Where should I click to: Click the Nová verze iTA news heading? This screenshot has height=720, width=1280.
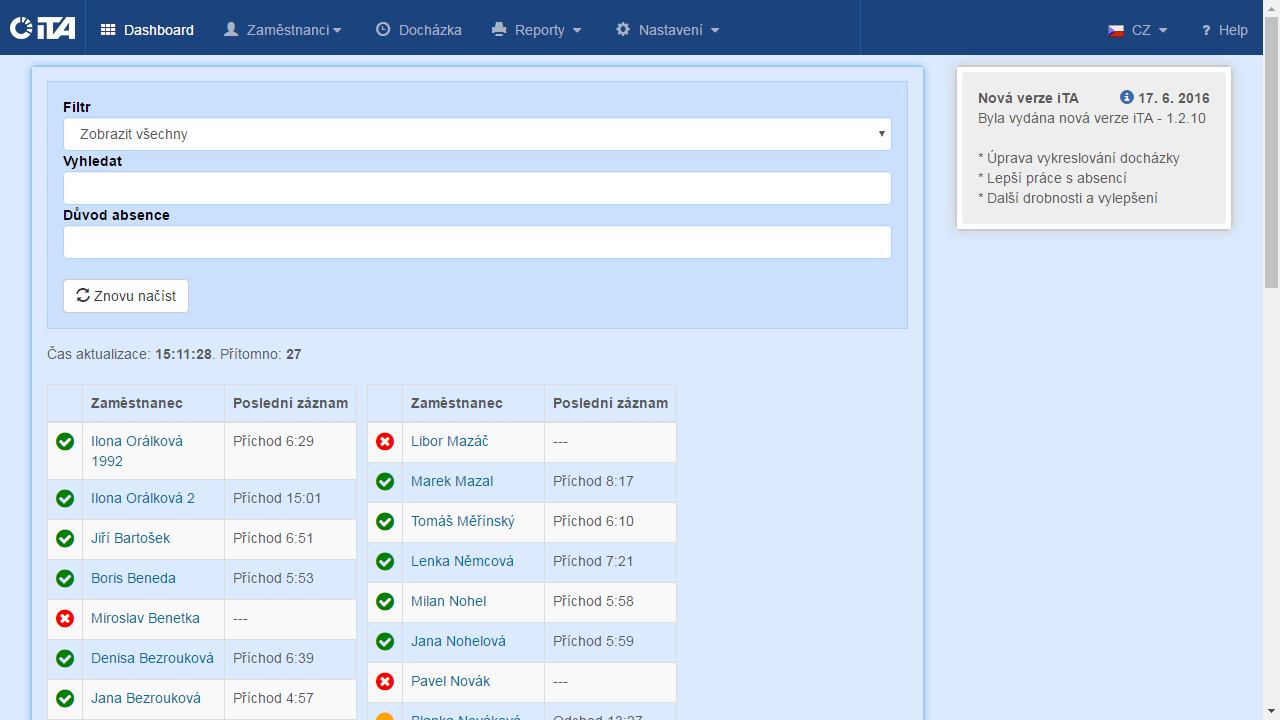(1028, 98)
